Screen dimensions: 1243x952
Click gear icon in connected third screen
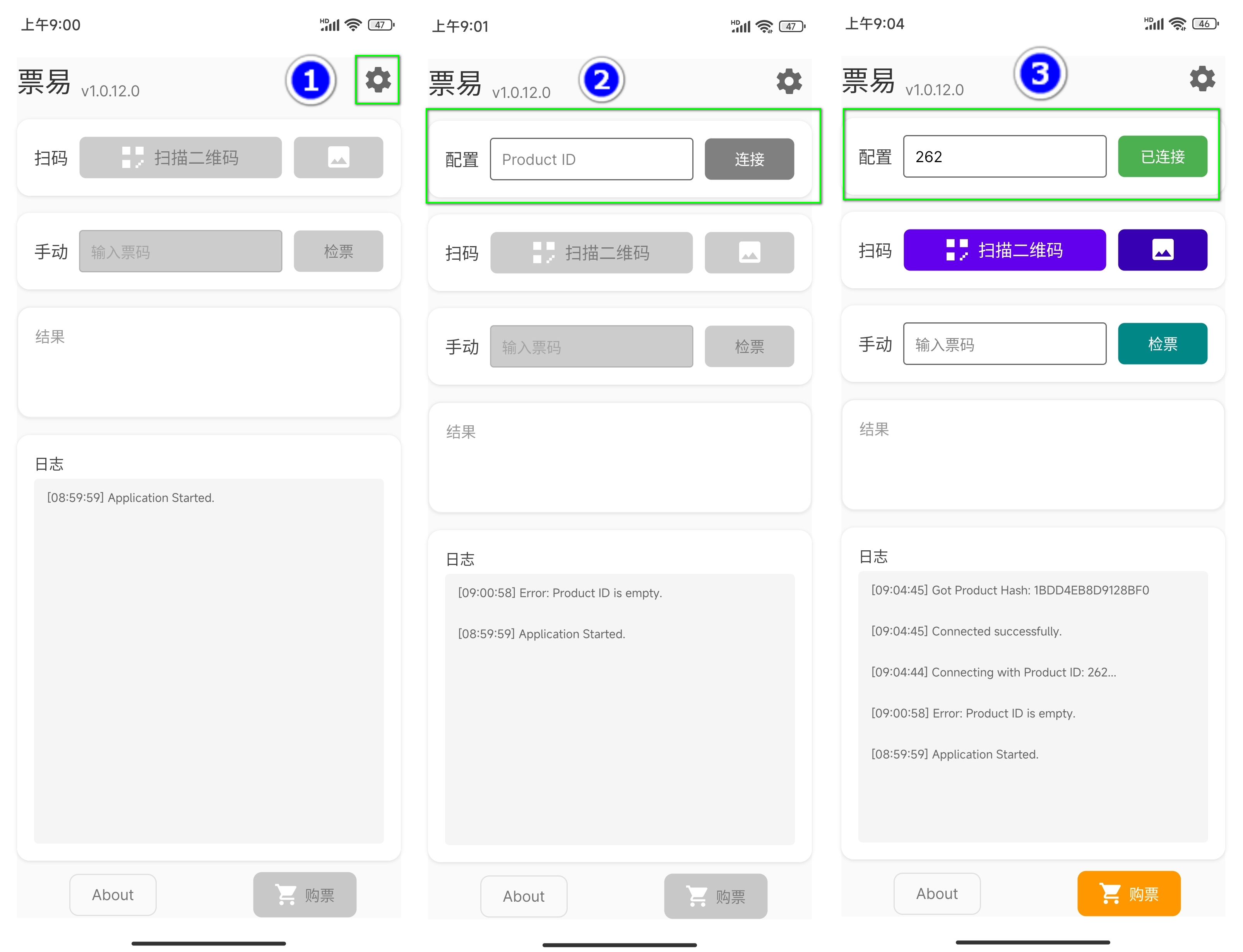pos(1202,79)
